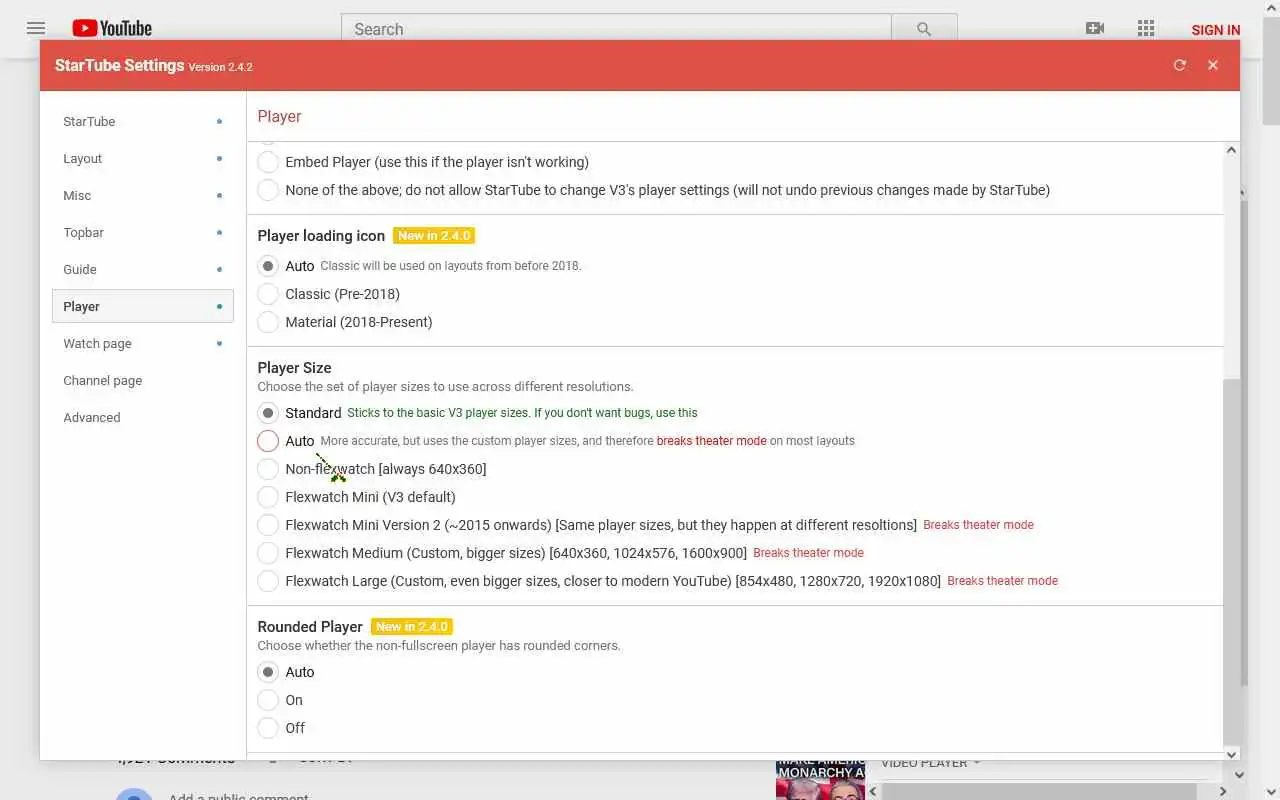Select Classic (Pre-2018) loading icon
Viewport: 1280px width, 800px height.
coord(268,294)
